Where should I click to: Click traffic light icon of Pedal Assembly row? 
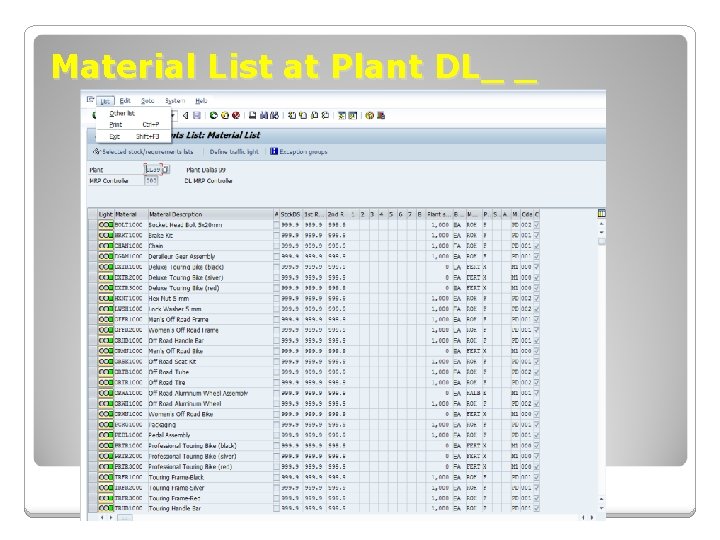[106, 435]
